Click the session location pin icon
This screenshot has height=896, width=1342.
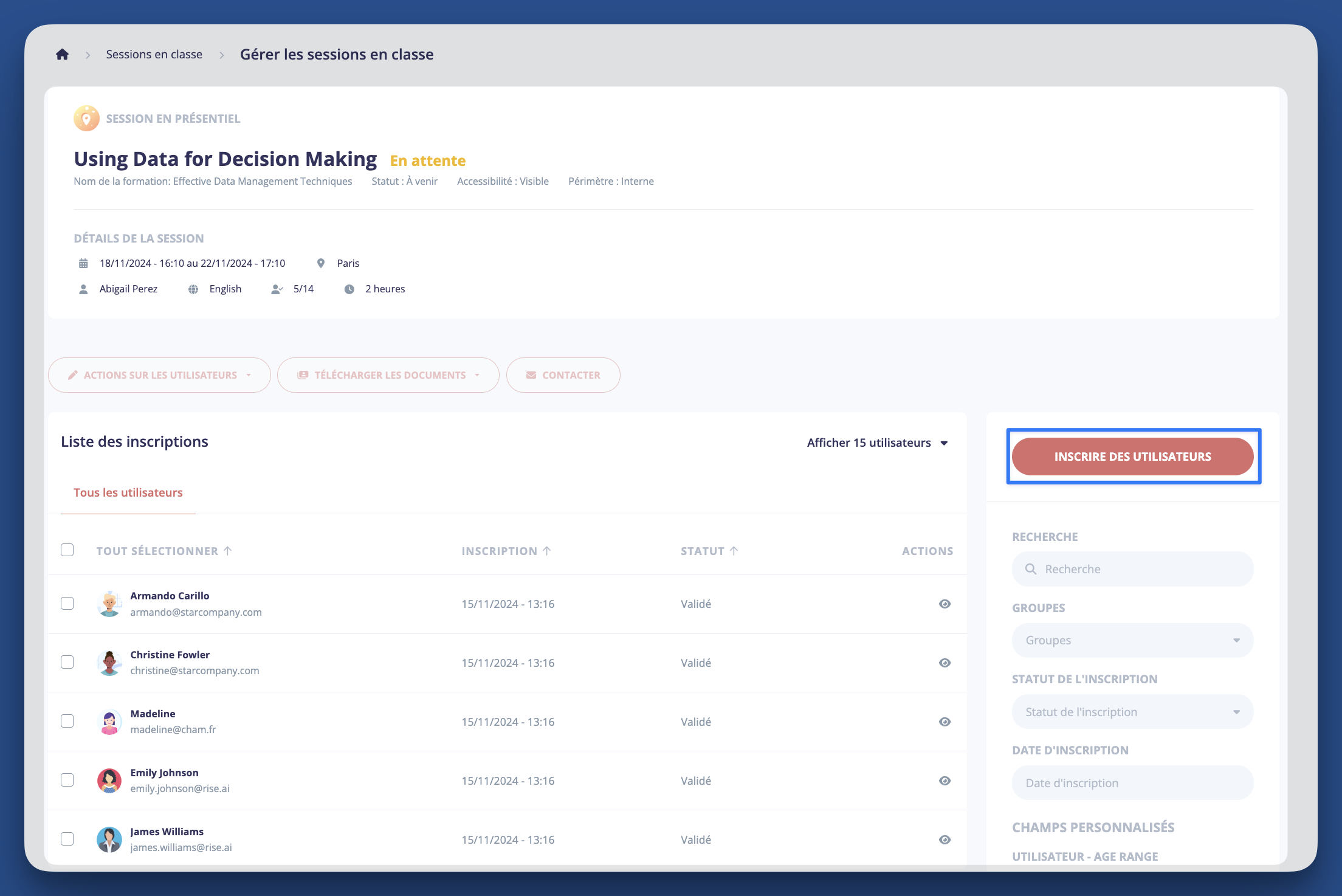click(321, 263)
